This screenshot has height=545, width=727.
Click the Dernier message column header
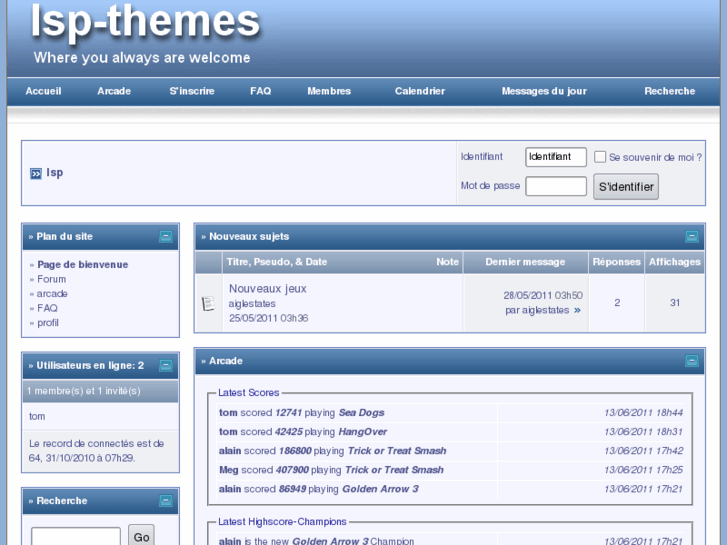(x=525, y=262)
